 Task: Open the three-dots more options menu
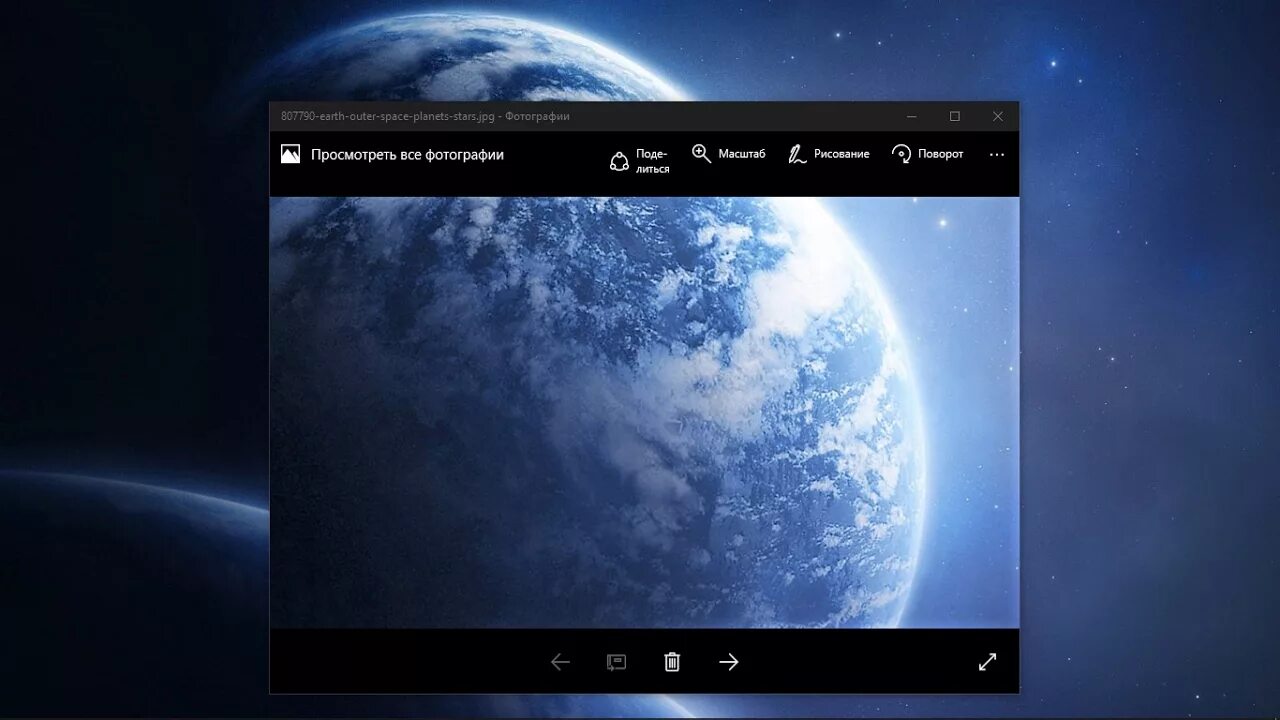[997, 155]
